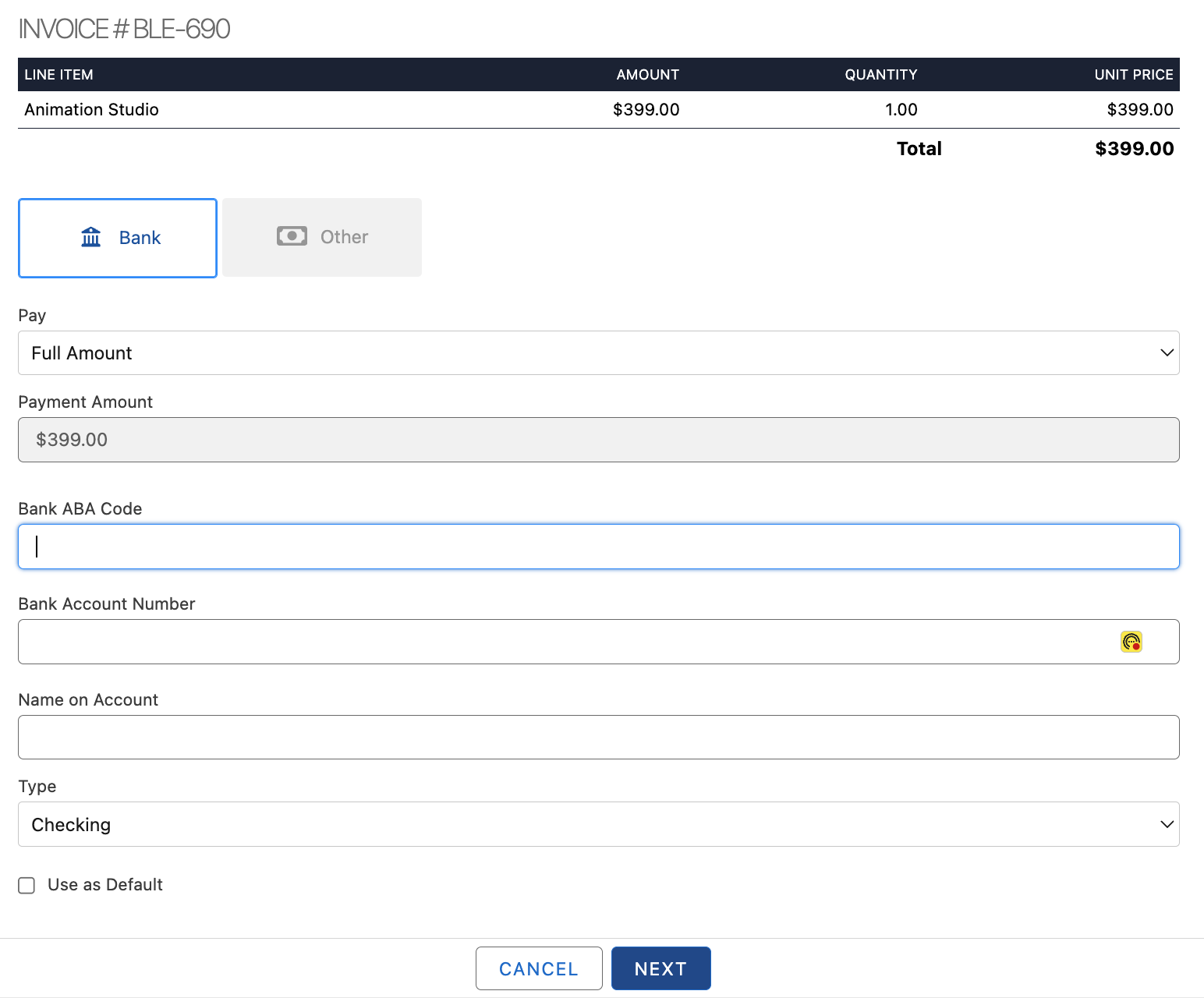Click into the Bank Account Number field

click(x=561, y=642)
